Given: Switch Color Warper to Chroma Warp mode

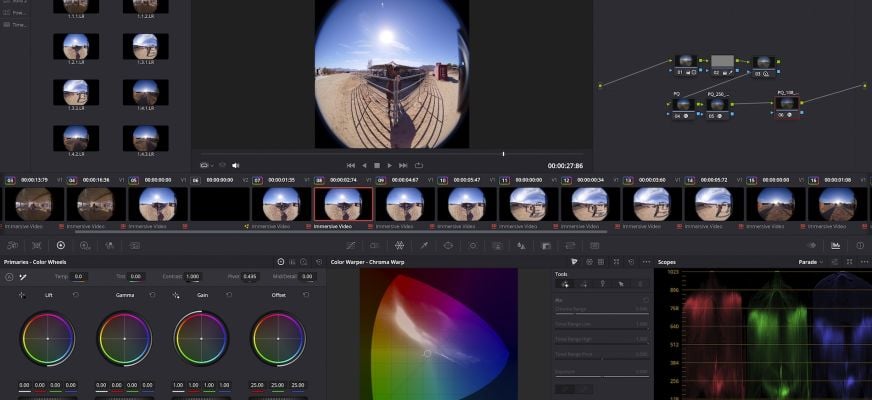Looking at the screenshot, I should 574,261.
